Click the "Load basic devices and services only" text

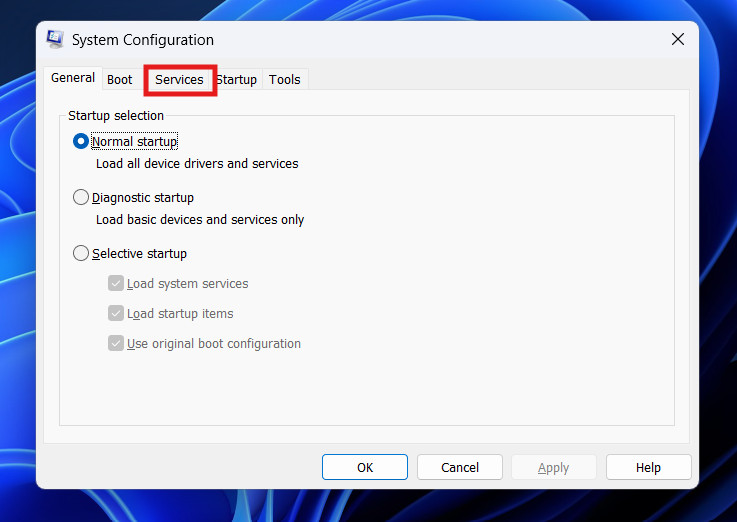(x=200, y=220)
